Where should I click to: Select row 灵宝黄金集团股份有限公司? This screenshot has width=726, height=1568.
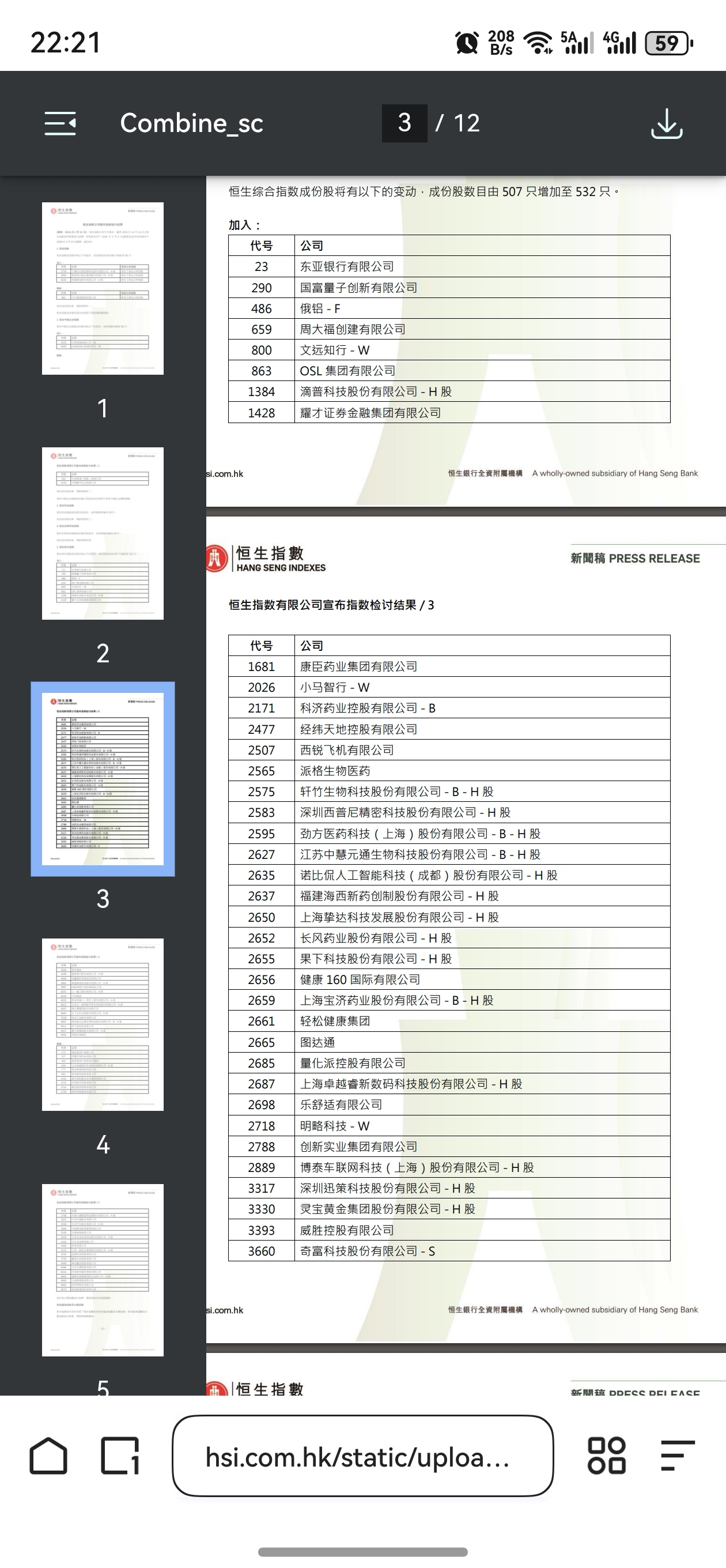[x=449, y=1209]
